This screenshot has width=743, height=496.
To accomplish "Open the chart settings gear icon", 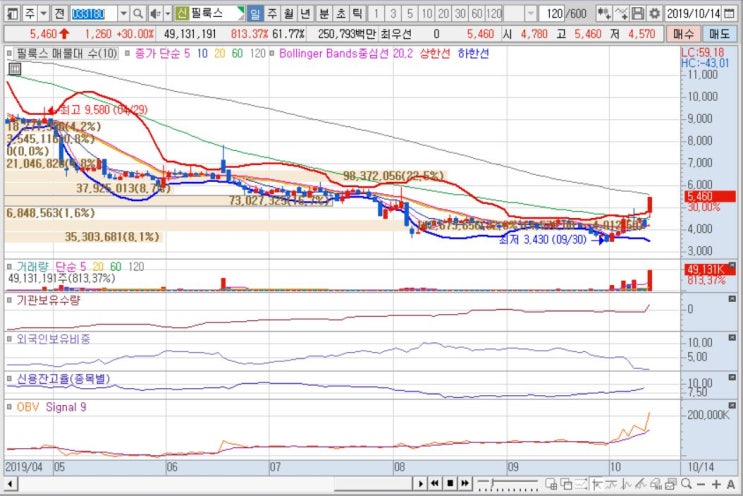I will tap(654, 14).
